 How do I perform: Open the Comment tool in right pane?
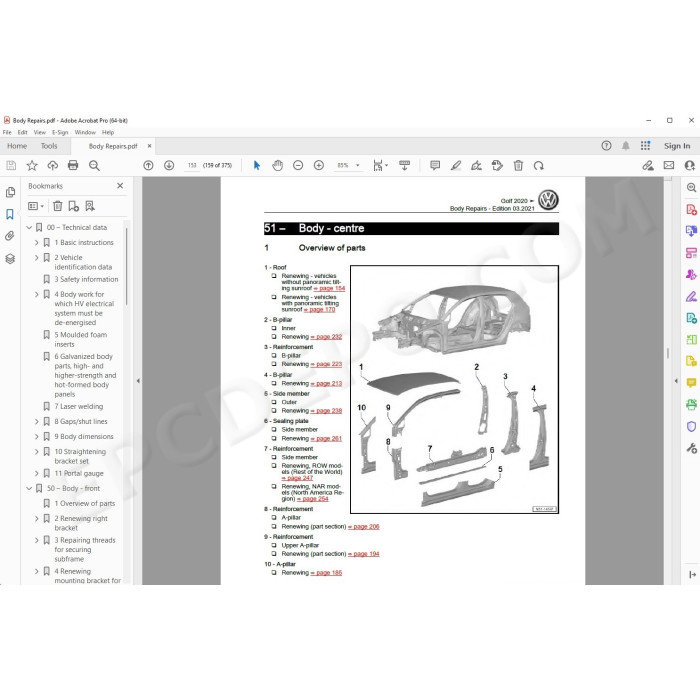click(x=692, y=383)
